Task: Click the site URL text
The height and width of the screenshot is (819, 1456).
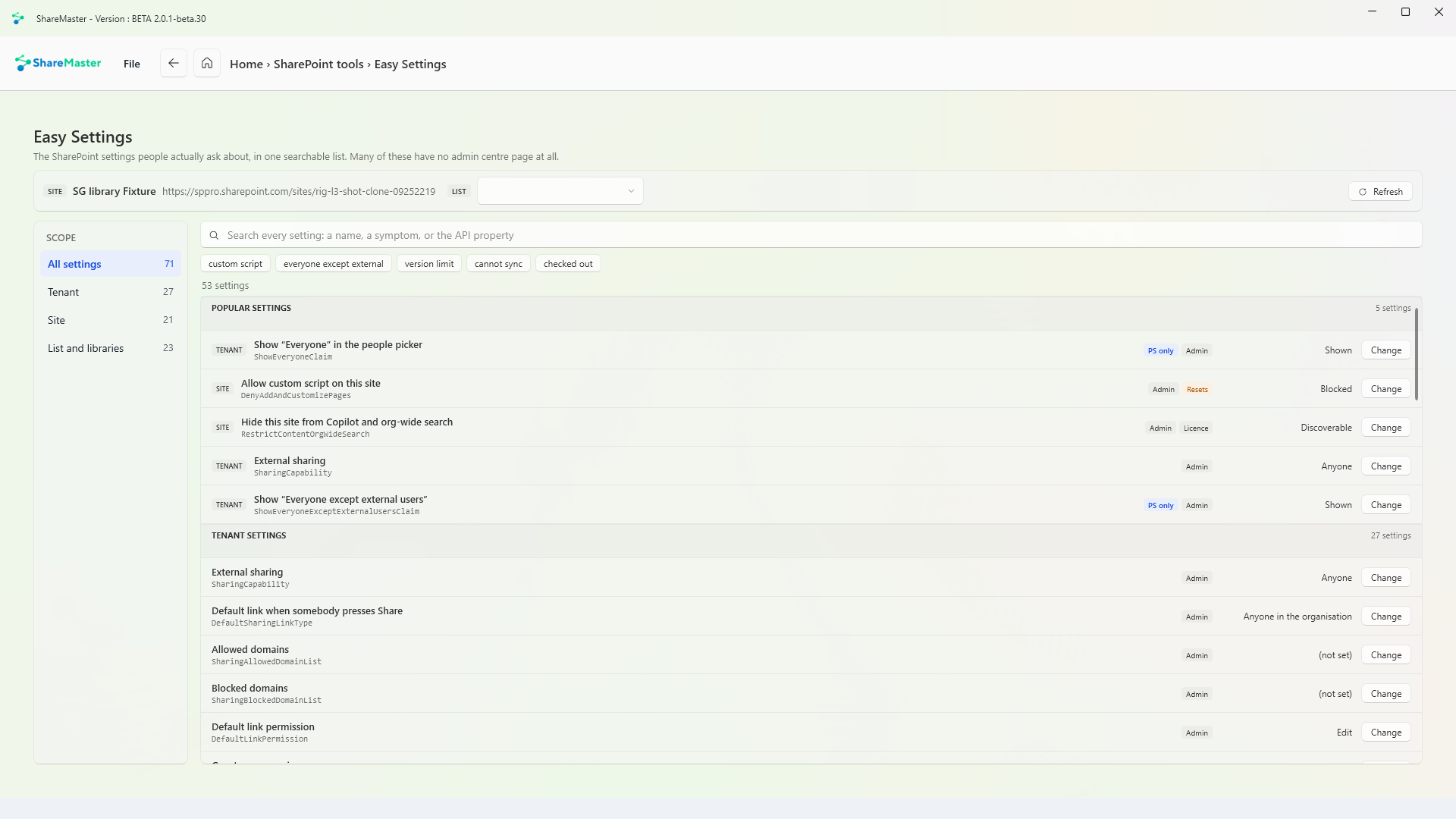Action: [x=299, y=192]
